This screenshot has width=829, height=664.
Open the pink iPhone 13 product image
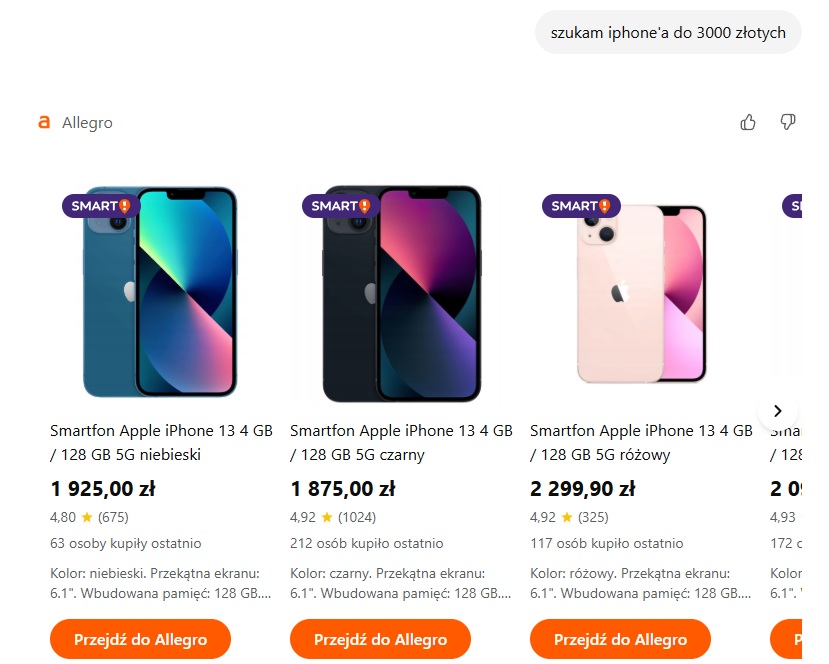[641, 293]
